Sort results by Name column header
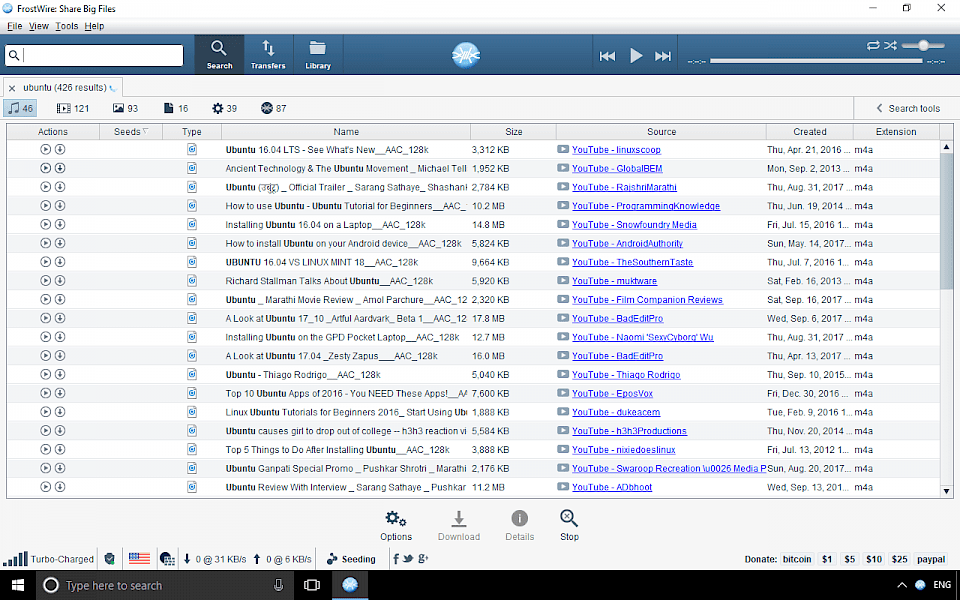 click(x=346, y=132)
